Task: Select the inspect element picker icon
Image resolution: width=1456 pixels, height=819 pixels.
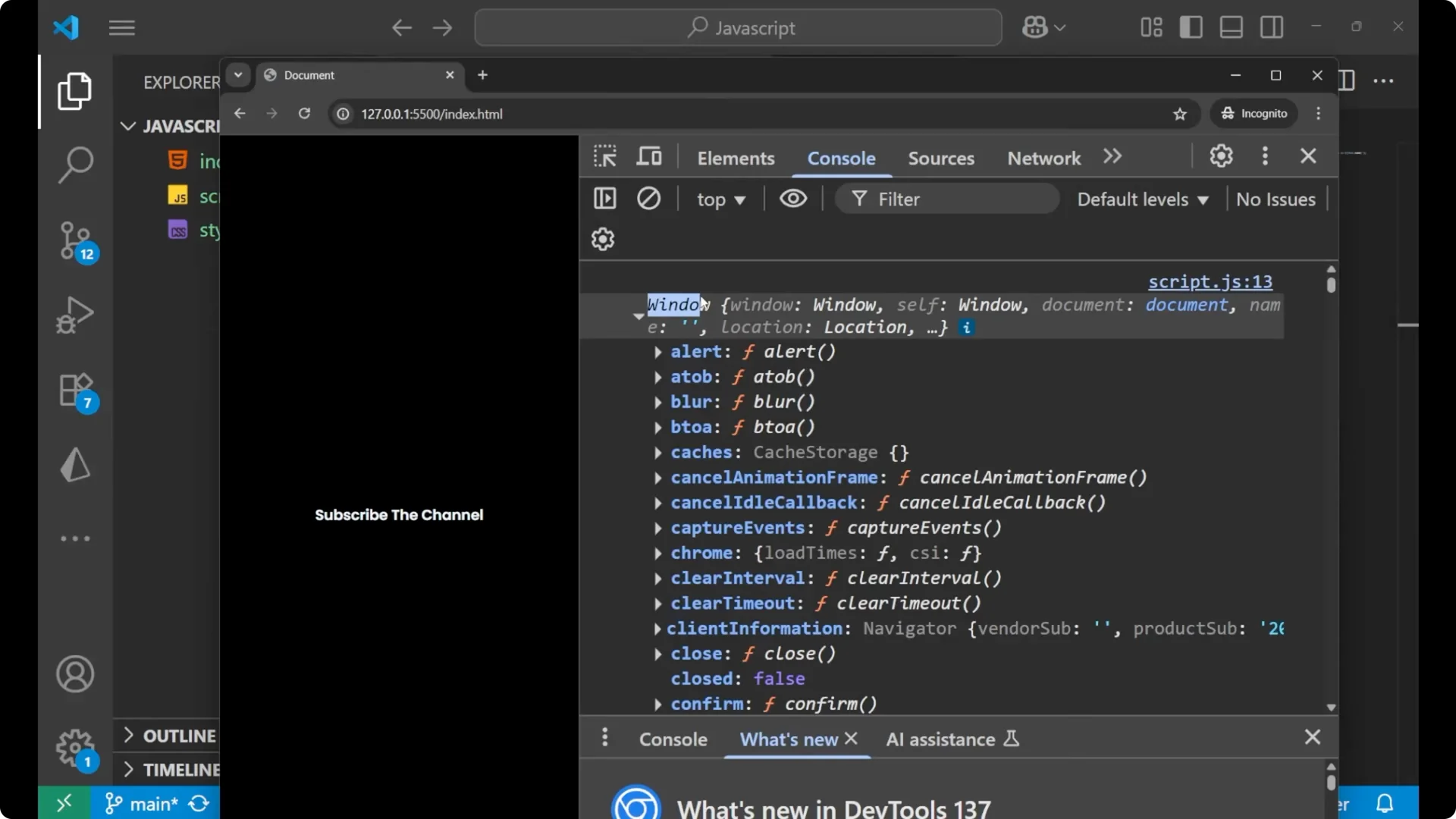Action: [605, 157]
